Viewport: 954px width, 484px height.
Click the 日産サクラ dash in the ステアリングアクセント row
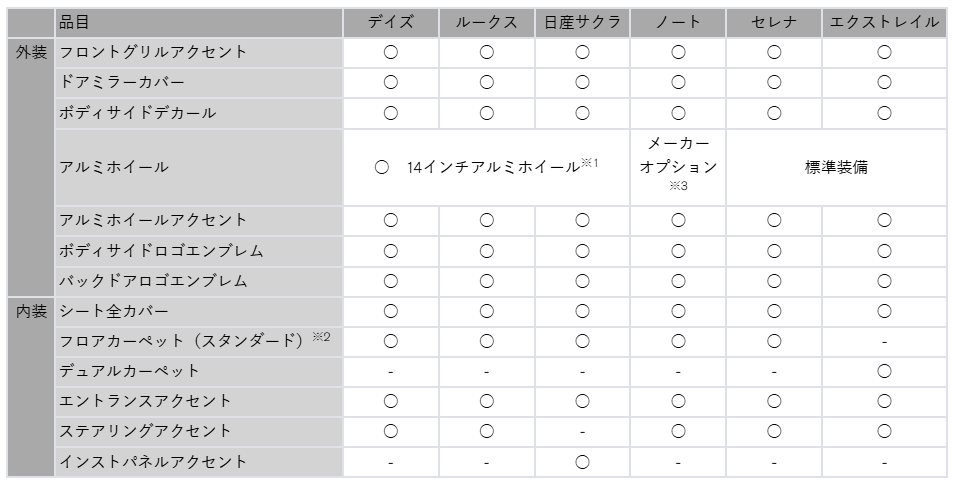point(582,432)
